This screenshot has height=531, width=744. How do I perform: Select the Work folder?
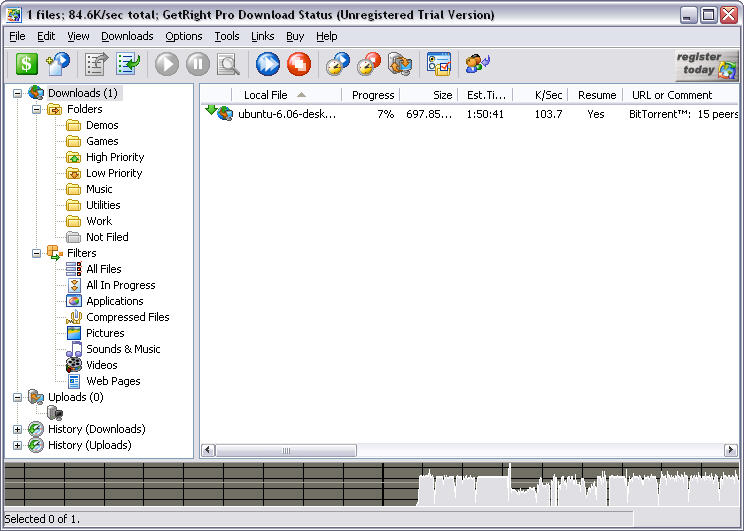point(99,221)
